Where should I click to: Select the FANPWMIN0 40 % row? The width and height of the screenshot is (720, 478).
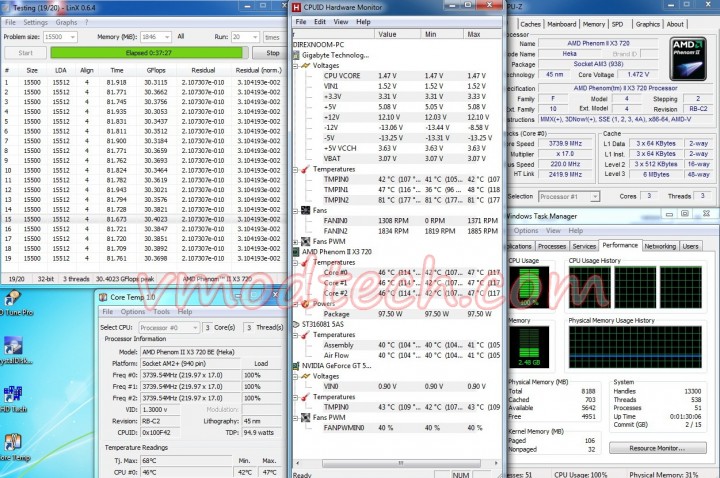pyautogui.click(x=397, y=428)
